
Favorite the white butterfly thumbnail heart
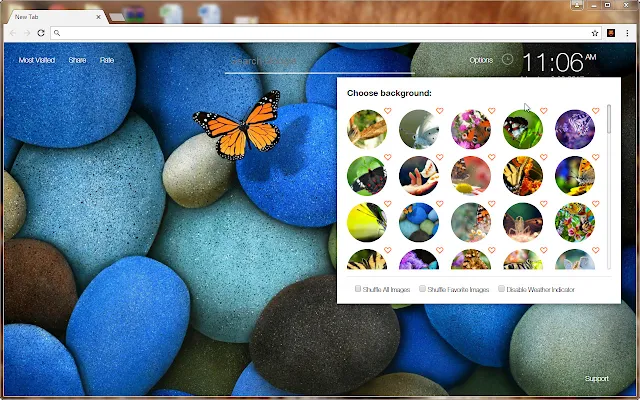click(x=440, y=111)
